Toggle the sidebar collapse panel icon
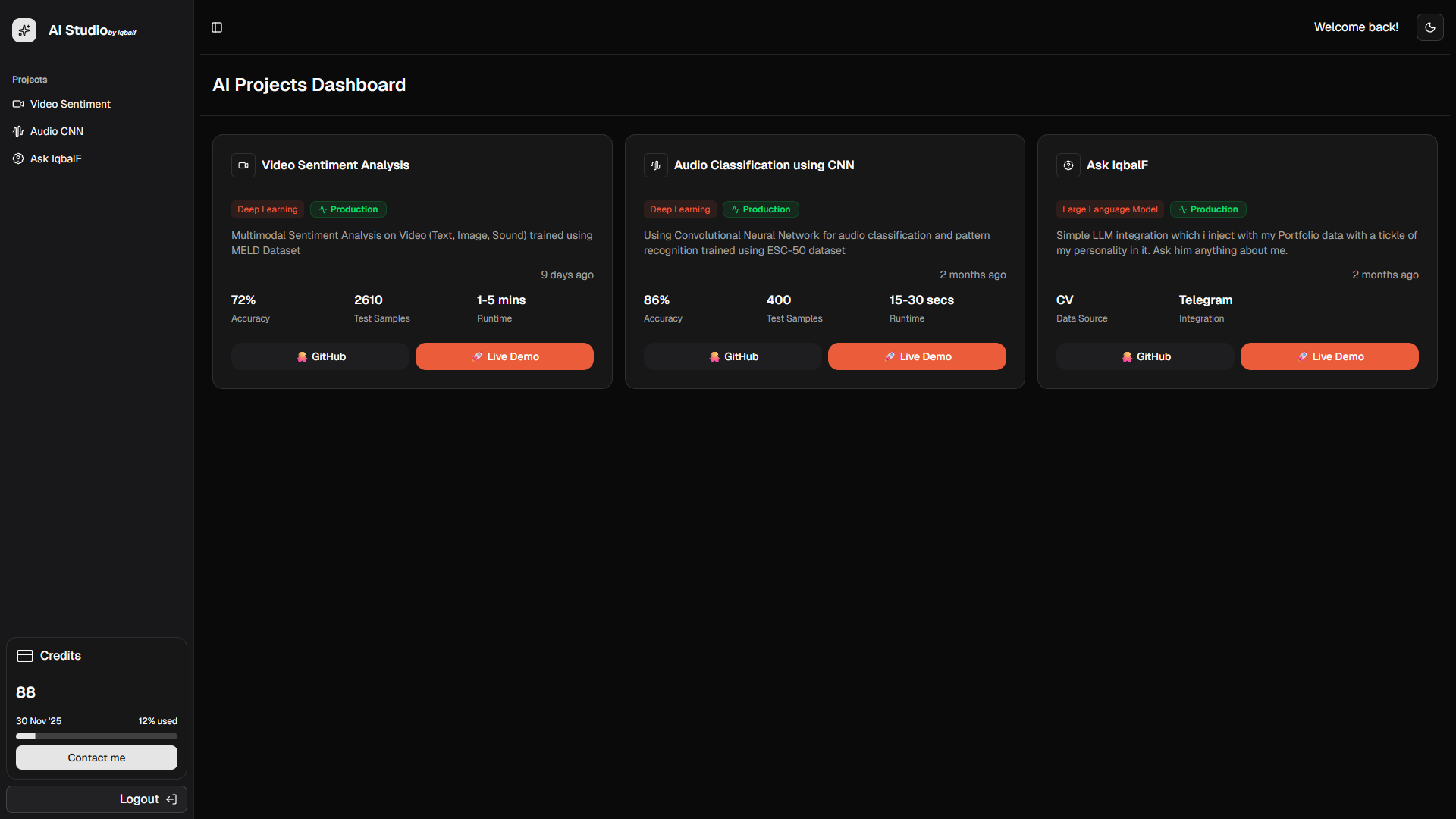 (217, 27)
